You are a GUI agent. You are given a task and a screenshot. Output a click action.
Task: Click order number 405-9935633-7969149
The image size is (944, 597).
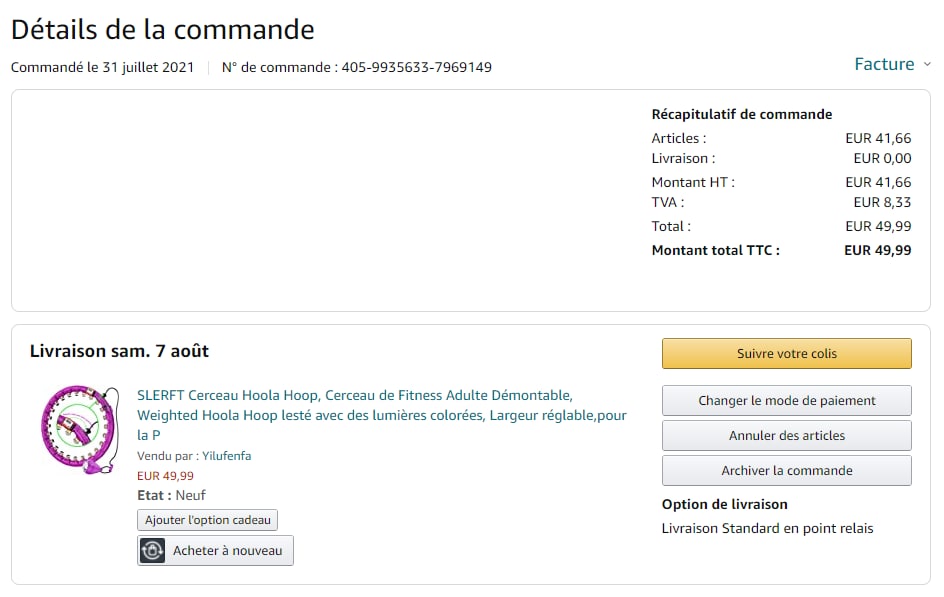(416, 67)
